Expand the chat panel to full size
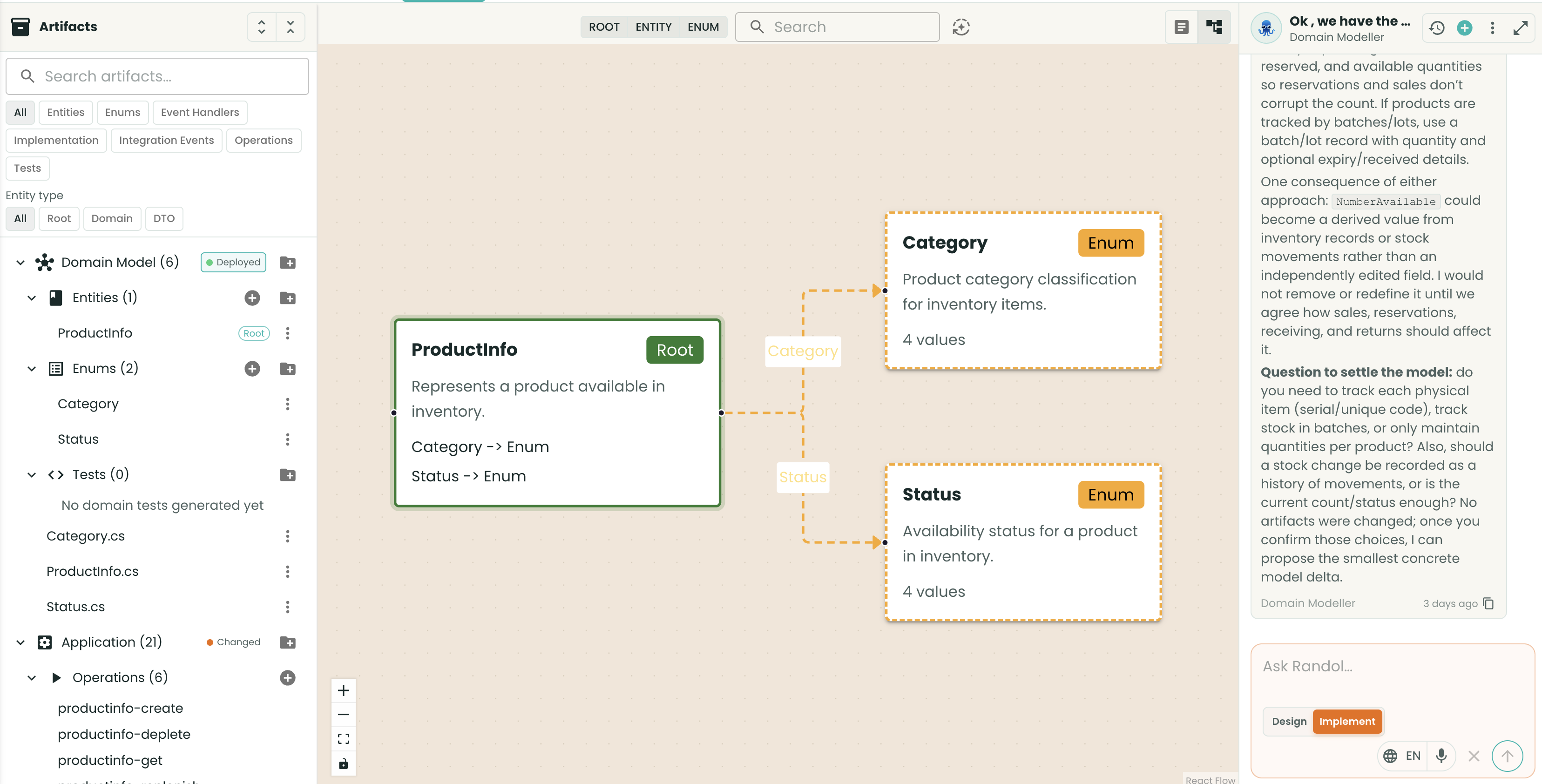Viewport: 1542px width, 784px height. pos(1520,27)
